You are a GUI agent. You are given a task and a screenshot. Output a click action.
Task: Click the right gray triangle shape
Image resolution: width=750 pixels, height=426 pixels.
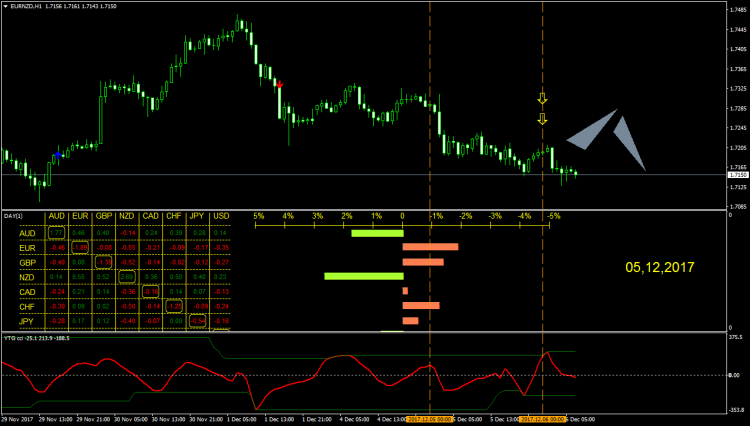click(627, 141)
